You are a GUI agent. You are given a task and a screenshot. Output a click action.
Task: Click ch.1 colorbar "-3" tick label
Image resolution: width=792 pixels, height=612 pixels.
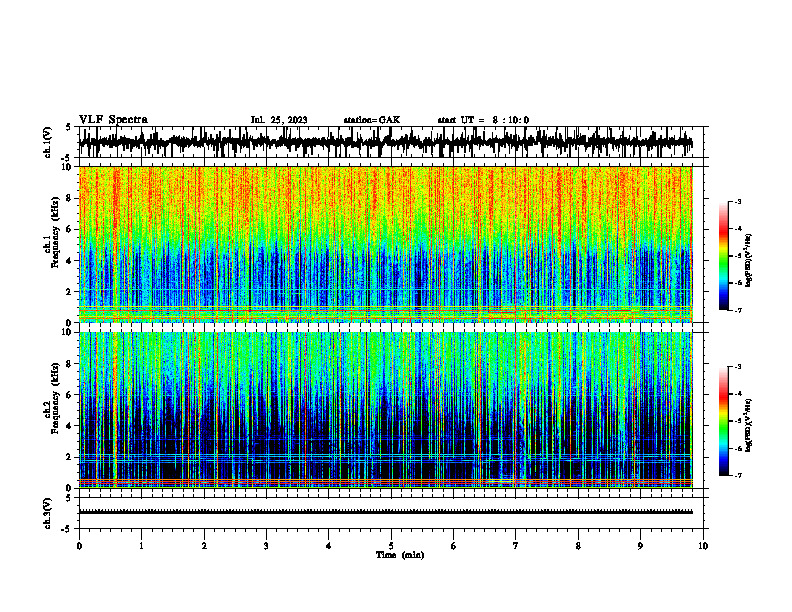tap(738, 201)
